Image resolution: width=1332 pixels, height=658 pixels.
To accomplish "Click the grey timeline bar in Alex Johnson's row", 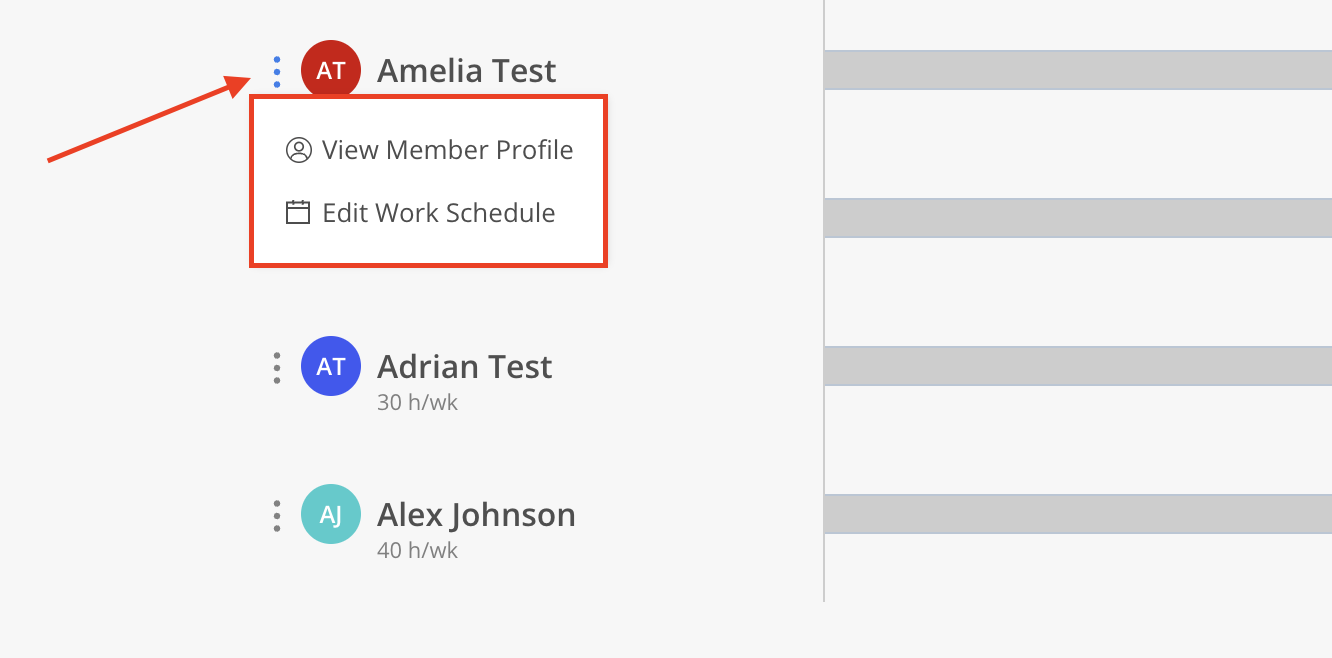I will coord(1078,514).
